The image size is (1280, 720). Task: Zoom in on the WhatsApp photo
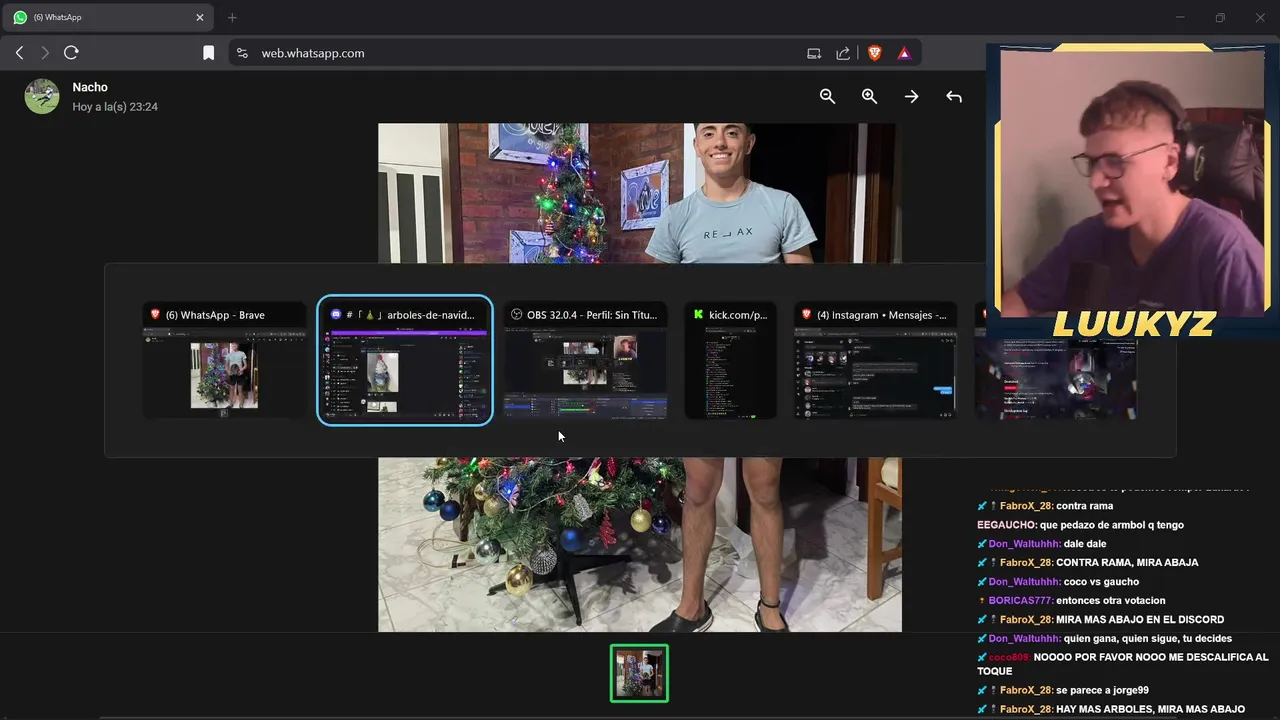tap(869, 96)
